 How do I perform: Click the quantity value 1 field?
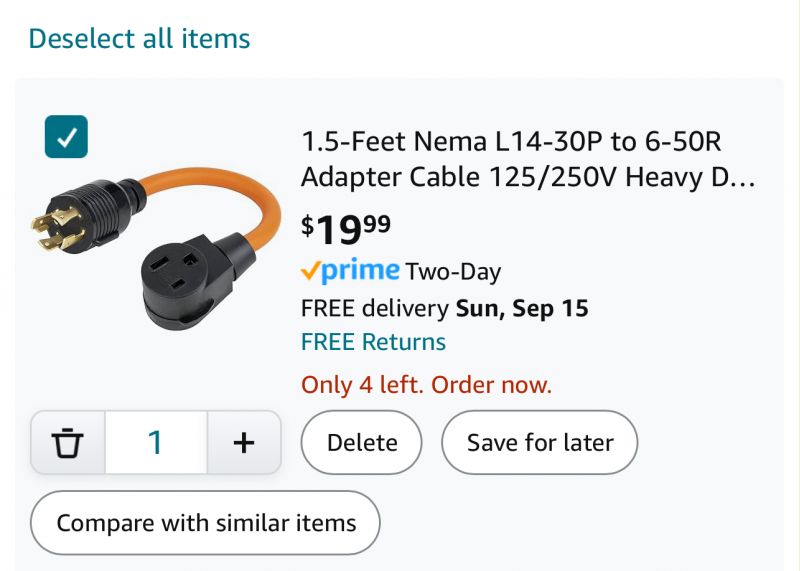[156, 442]
